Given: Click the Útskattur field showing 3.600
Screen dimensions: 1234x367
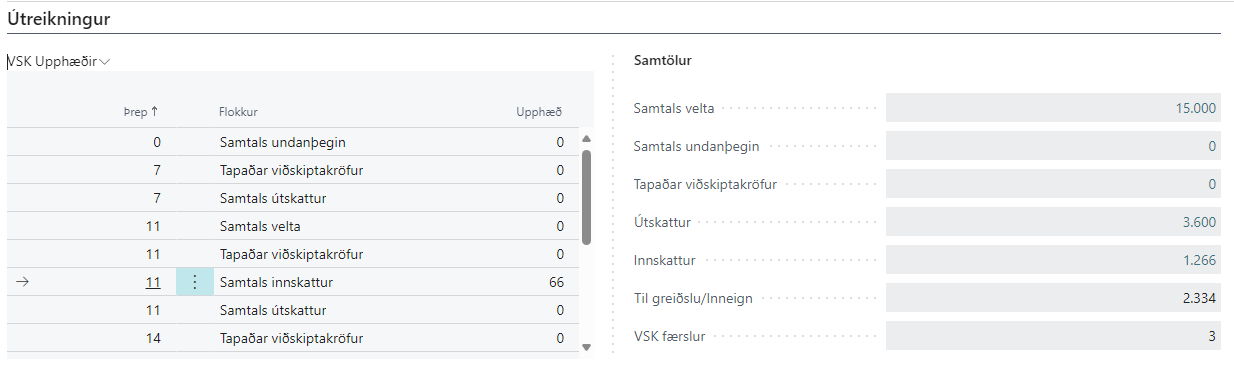Looking at the screenshot, I should 1053,222.
